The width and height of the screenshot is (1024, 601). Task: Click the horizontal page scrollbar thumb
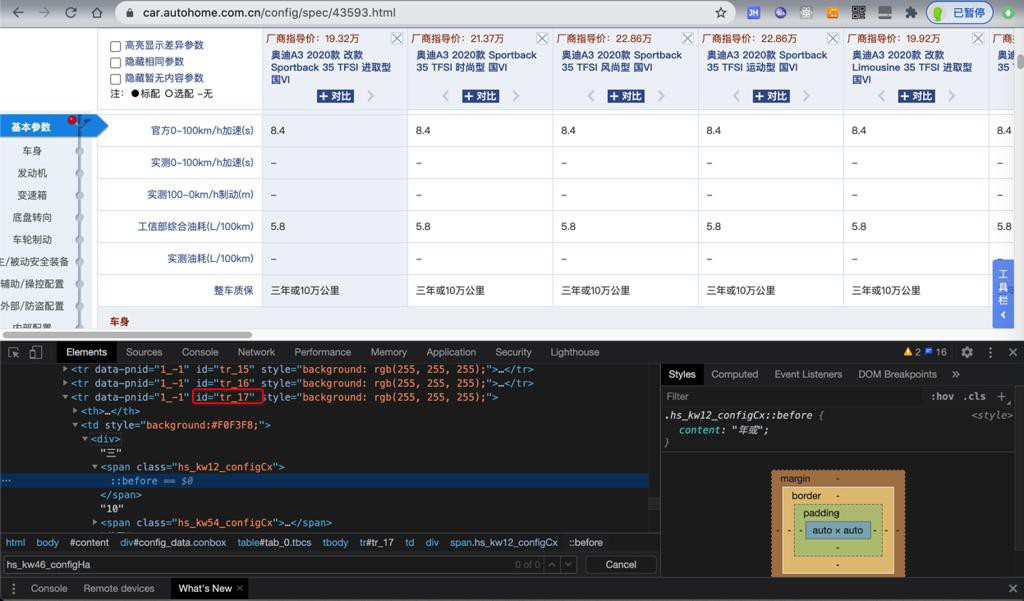(x=127, y=334)
